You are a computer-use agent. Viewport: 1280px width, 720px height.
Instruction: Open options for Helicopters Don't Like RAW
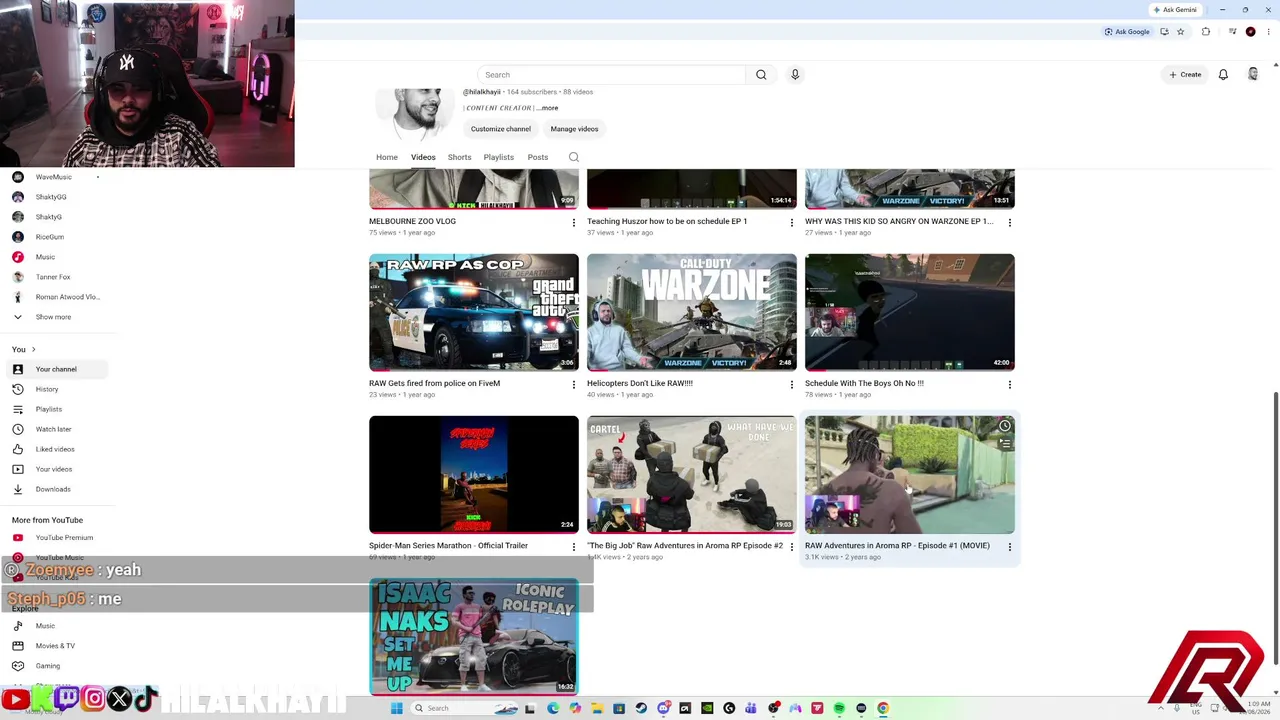(x=792, y=384)
